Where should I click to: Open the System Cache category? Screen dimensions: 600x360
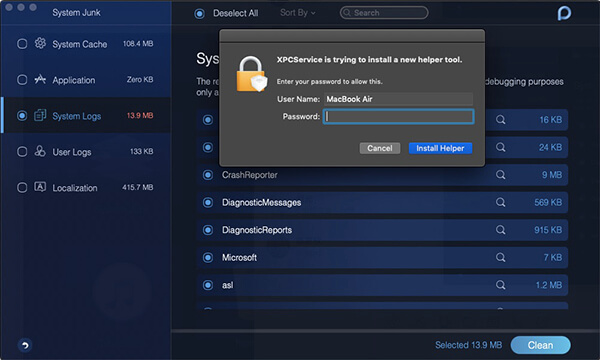(x=86, y=44)
